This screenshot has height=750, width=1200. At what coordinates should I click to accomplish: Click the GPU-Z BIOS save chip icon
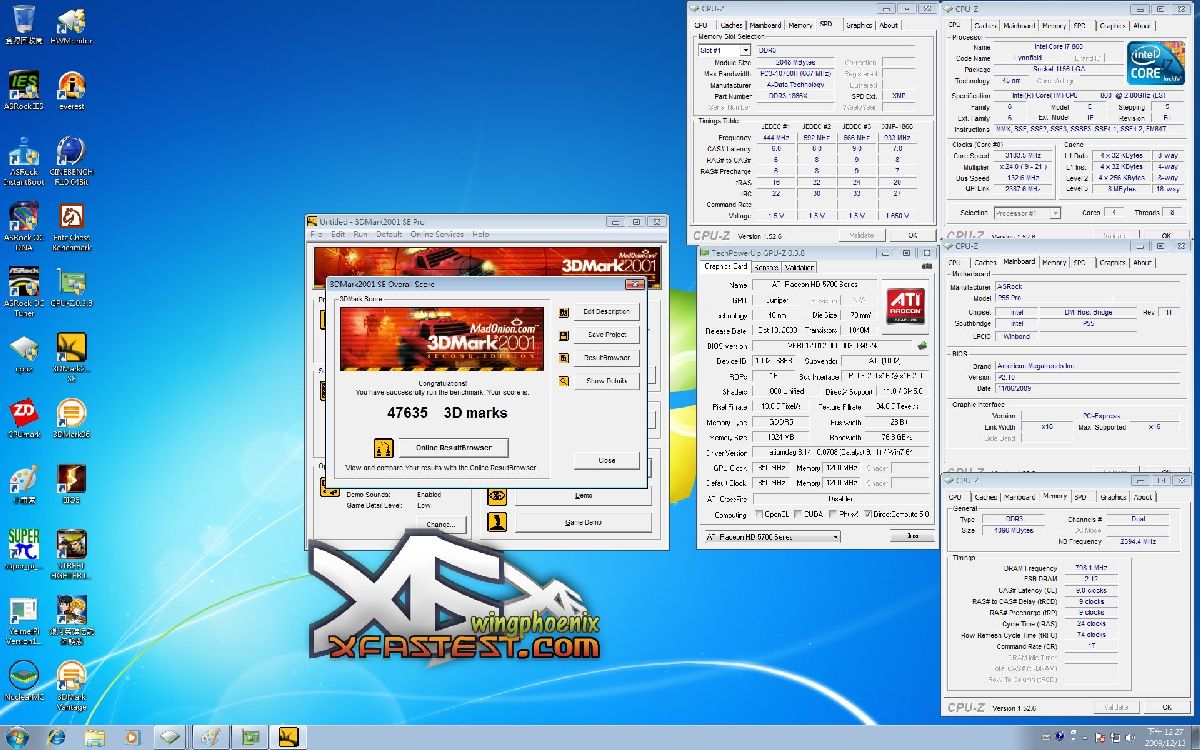coord(923,347)
